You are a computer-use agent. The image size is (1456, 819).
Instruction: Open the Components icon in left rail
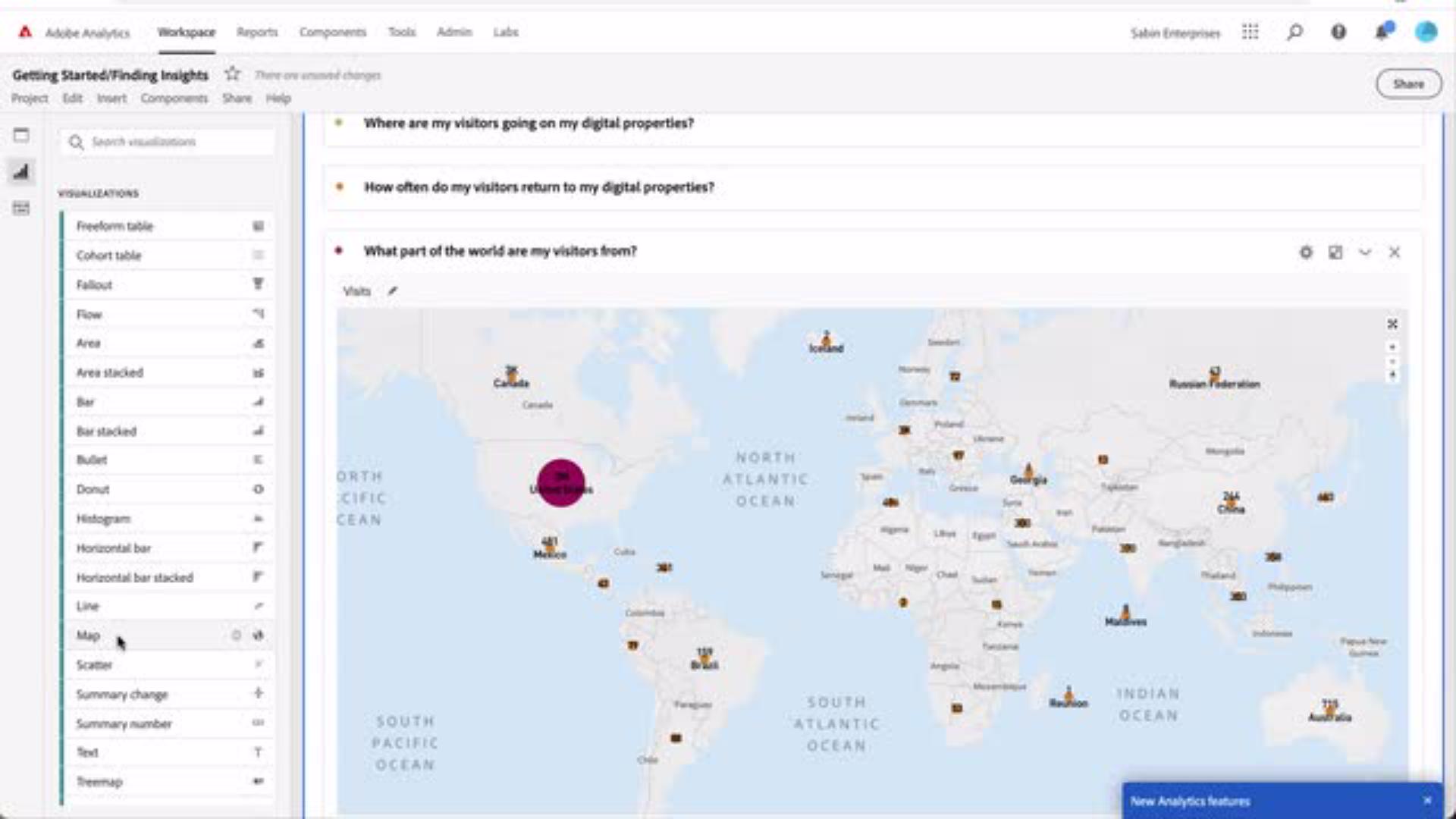coord(21,209)
